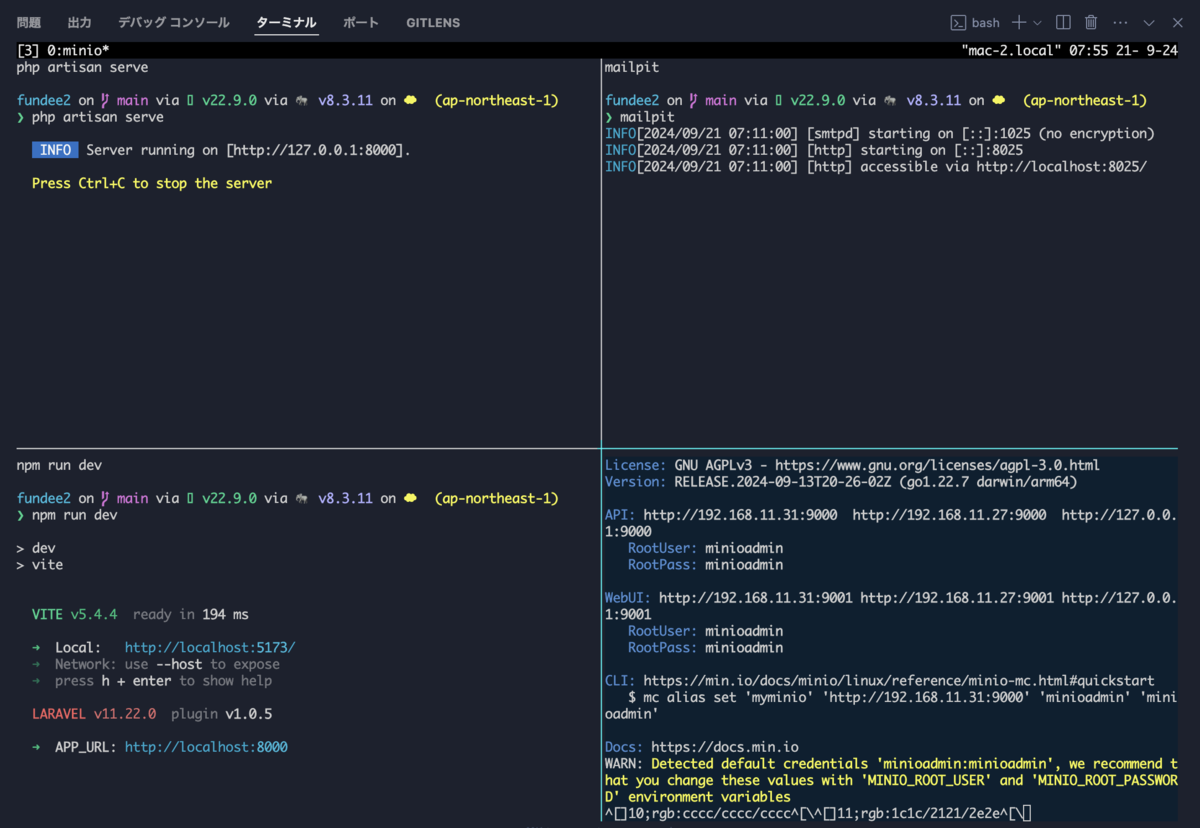The width and height of the screenshot is (1200, 828).
Task: Click the '[smtpd] starting on [::]:1025' log line
Action: click(x=880, y=134)
